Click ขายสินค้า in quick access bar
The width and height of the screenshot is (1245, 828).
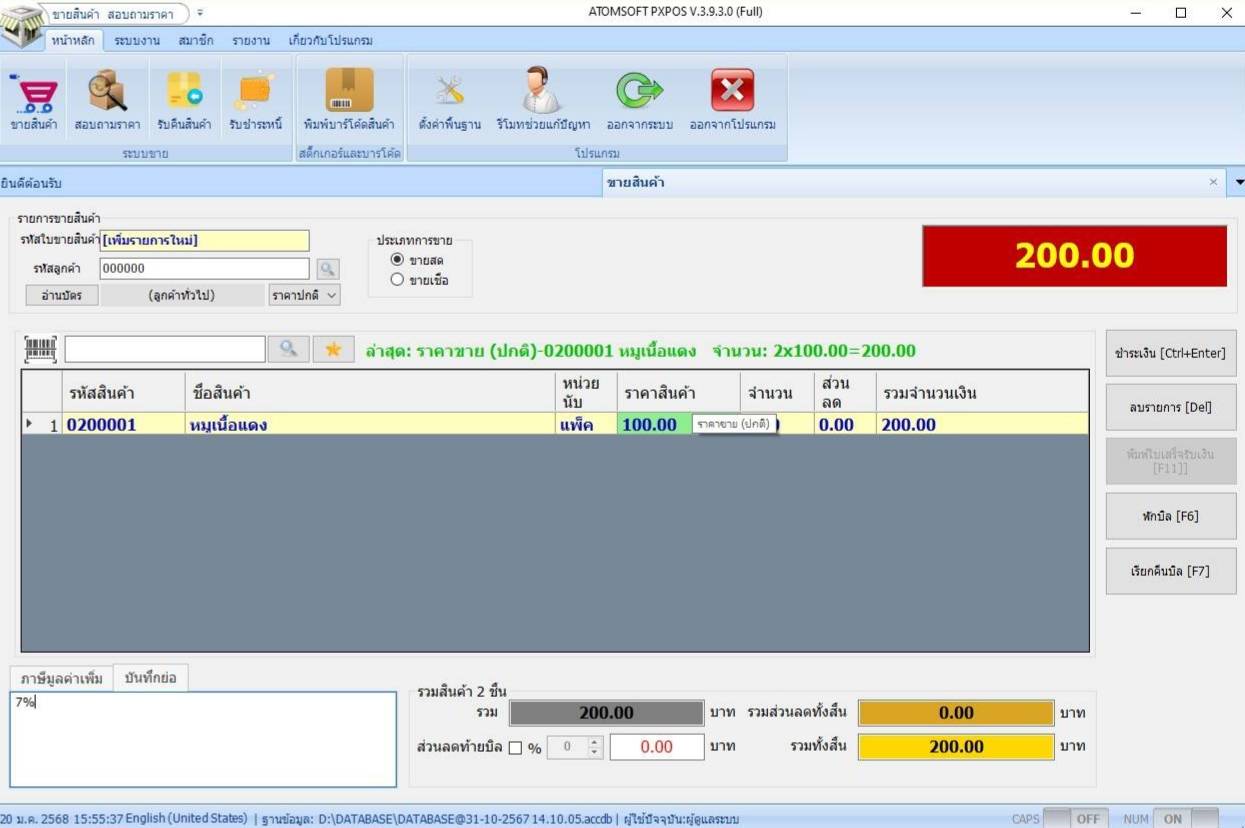pyautogui.click(x=74, y=14)
